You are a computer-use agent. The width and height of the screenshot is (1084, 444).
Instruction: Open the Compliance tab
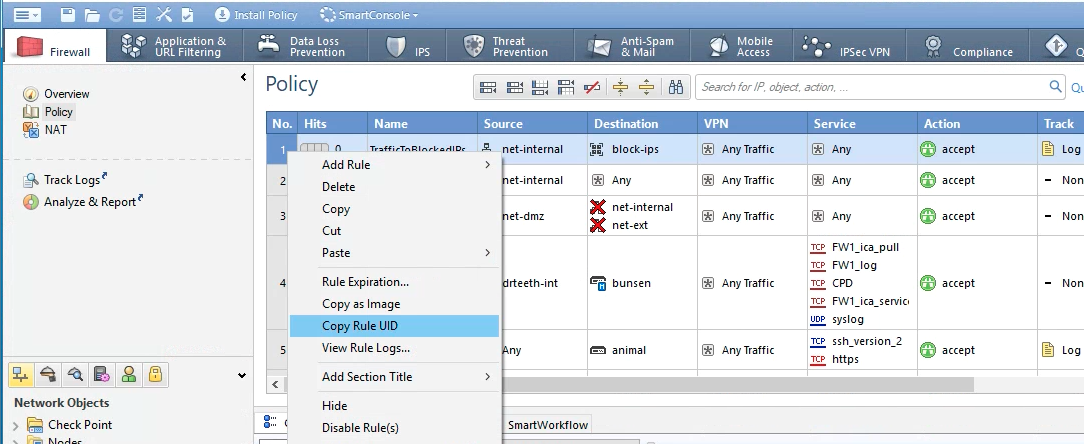(969, 46)
